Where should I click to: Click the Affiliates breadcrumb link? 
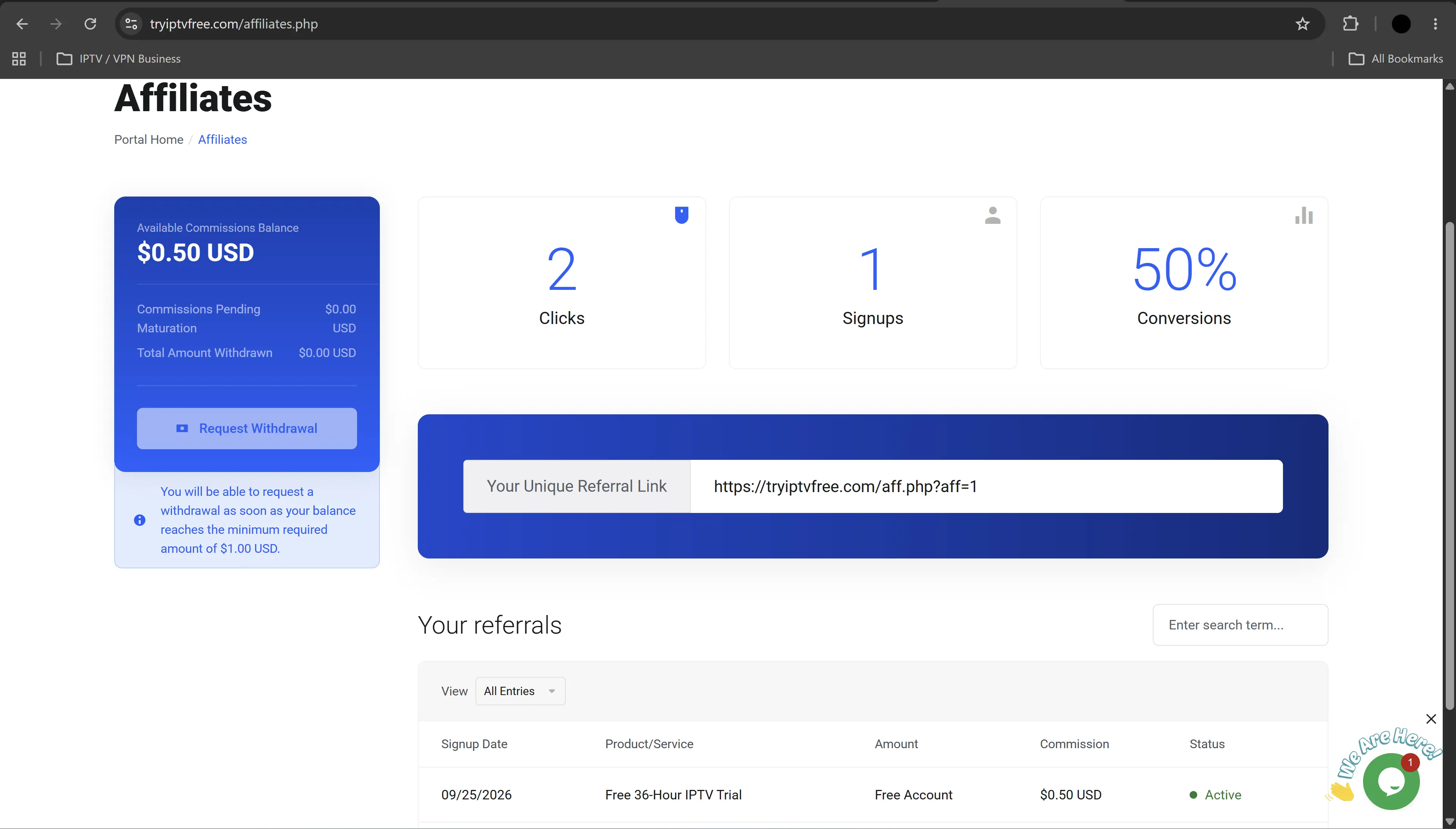[222, 140]
